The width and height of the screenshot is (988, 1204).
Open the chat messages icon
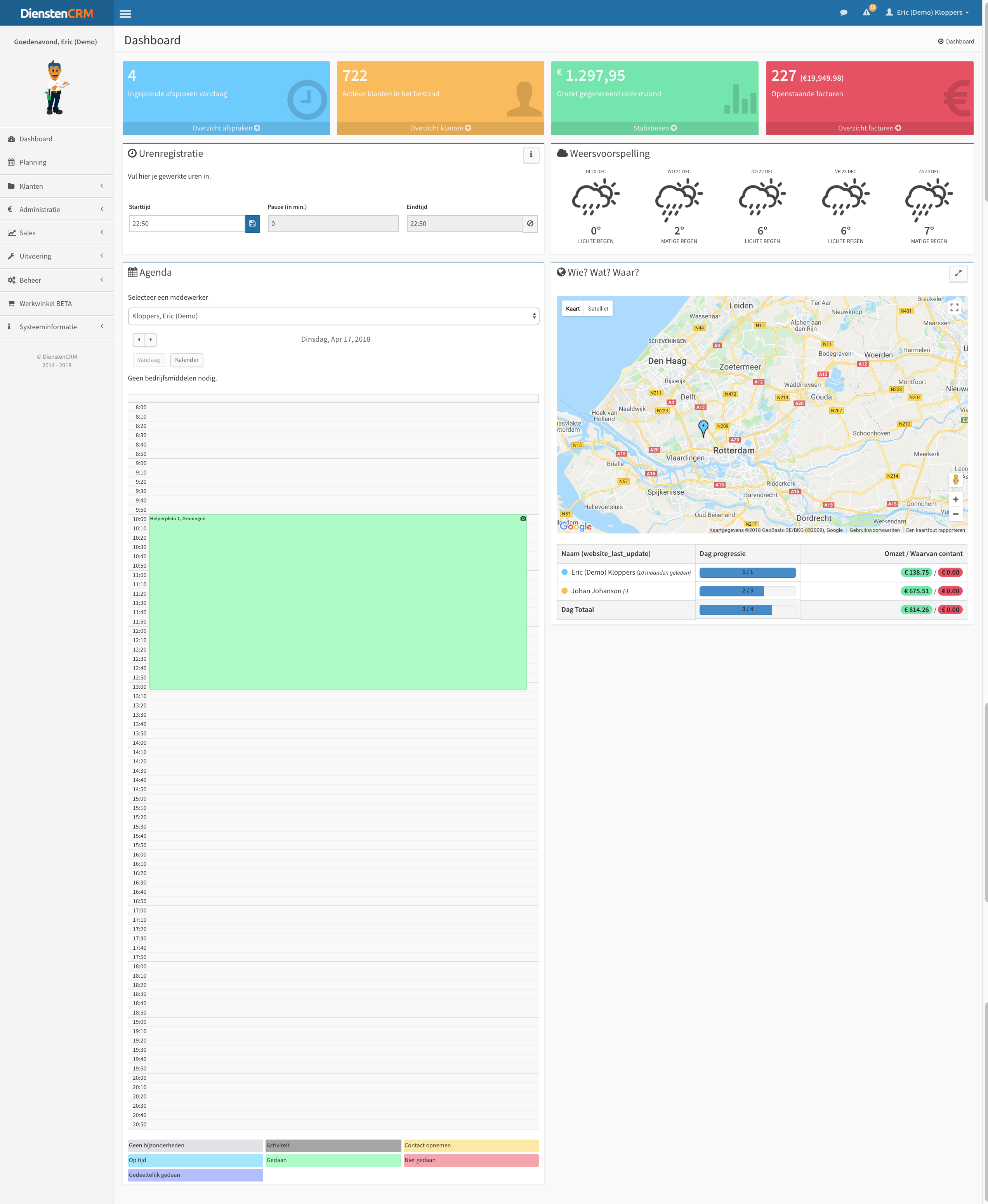(844, 12)
